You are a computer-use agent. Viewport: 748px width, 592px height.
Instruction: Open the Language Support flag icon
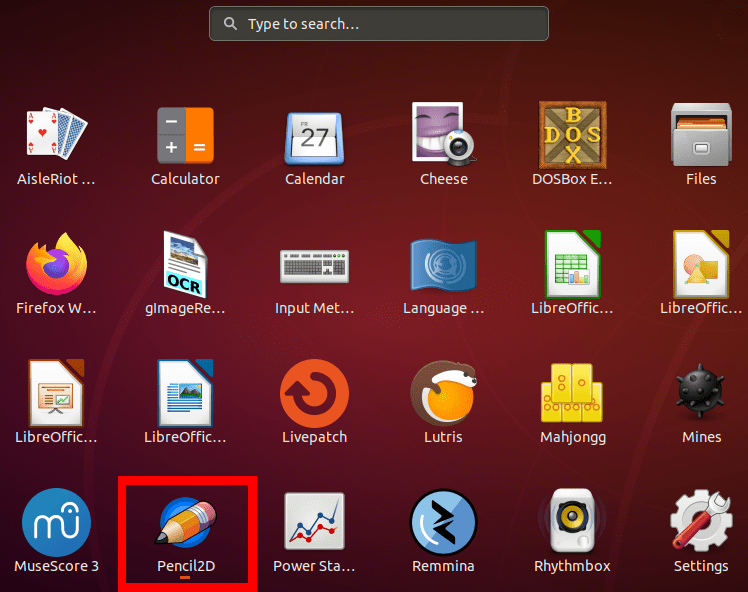[x=444, y=265]
